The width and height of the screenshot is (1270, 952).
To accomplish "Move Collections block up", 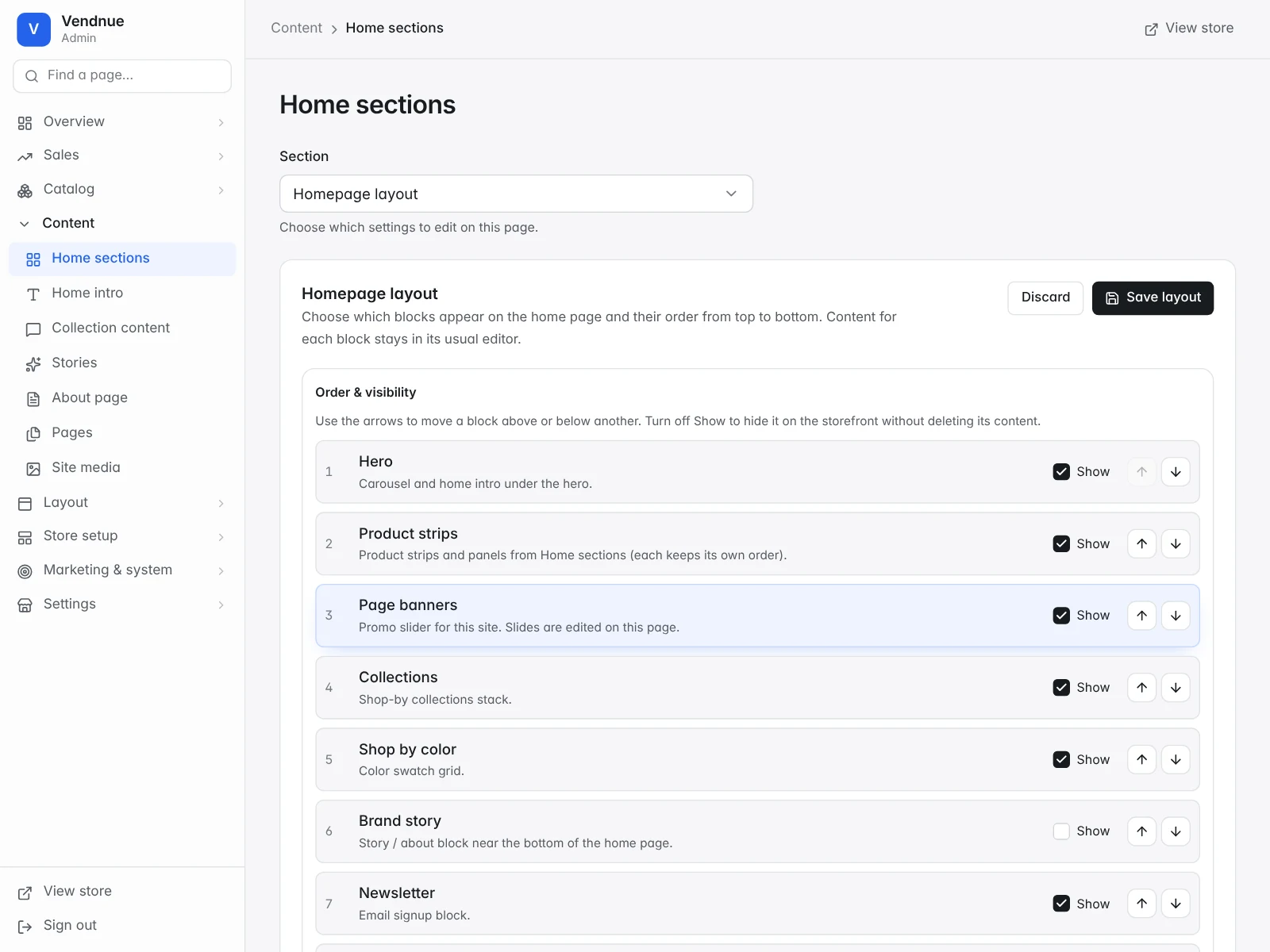I will coord(1141,688).
